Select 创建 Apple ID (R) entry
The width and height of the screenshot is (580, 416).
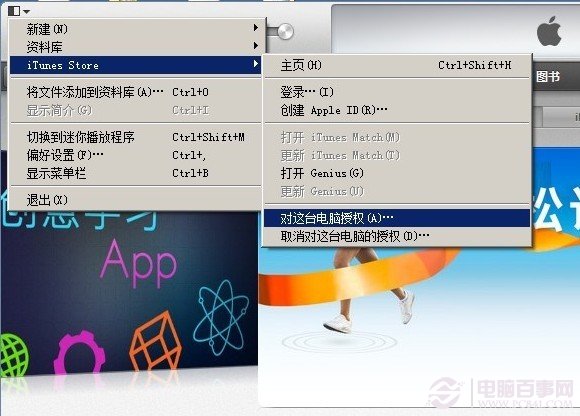pos(397,110)
